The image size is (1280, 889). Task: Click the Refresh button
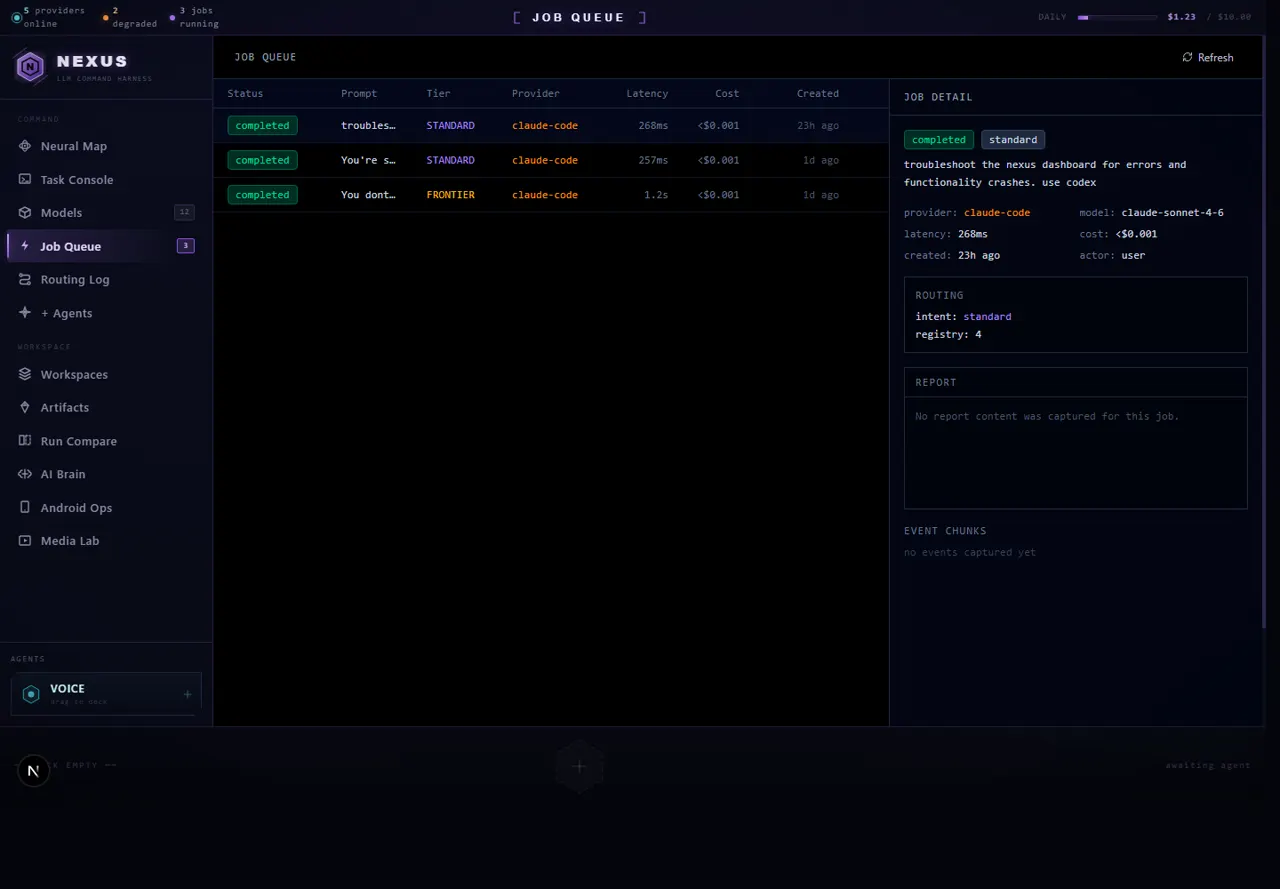point(1208,57)
